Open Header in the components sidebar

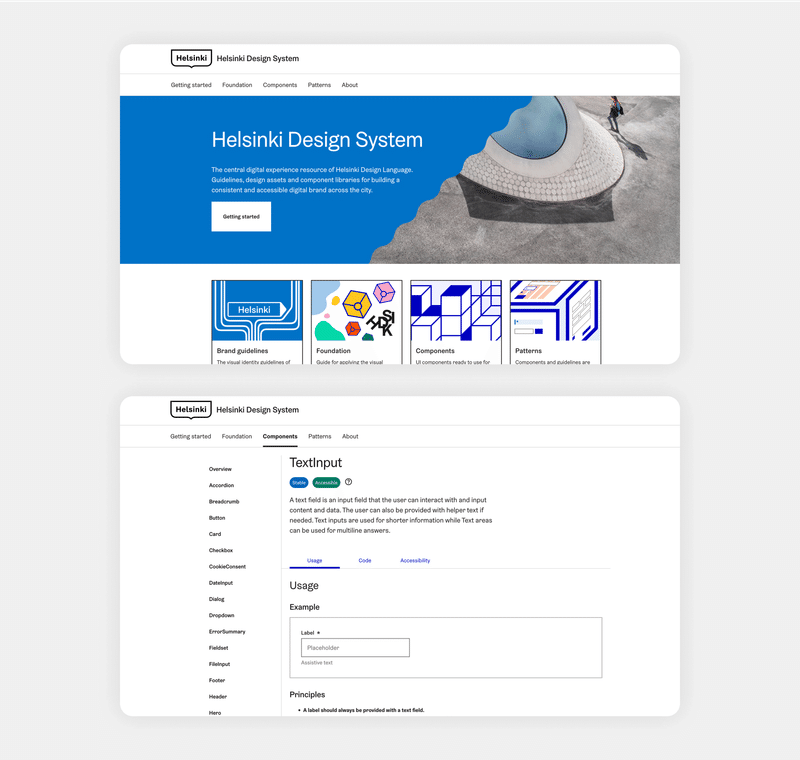218,697
